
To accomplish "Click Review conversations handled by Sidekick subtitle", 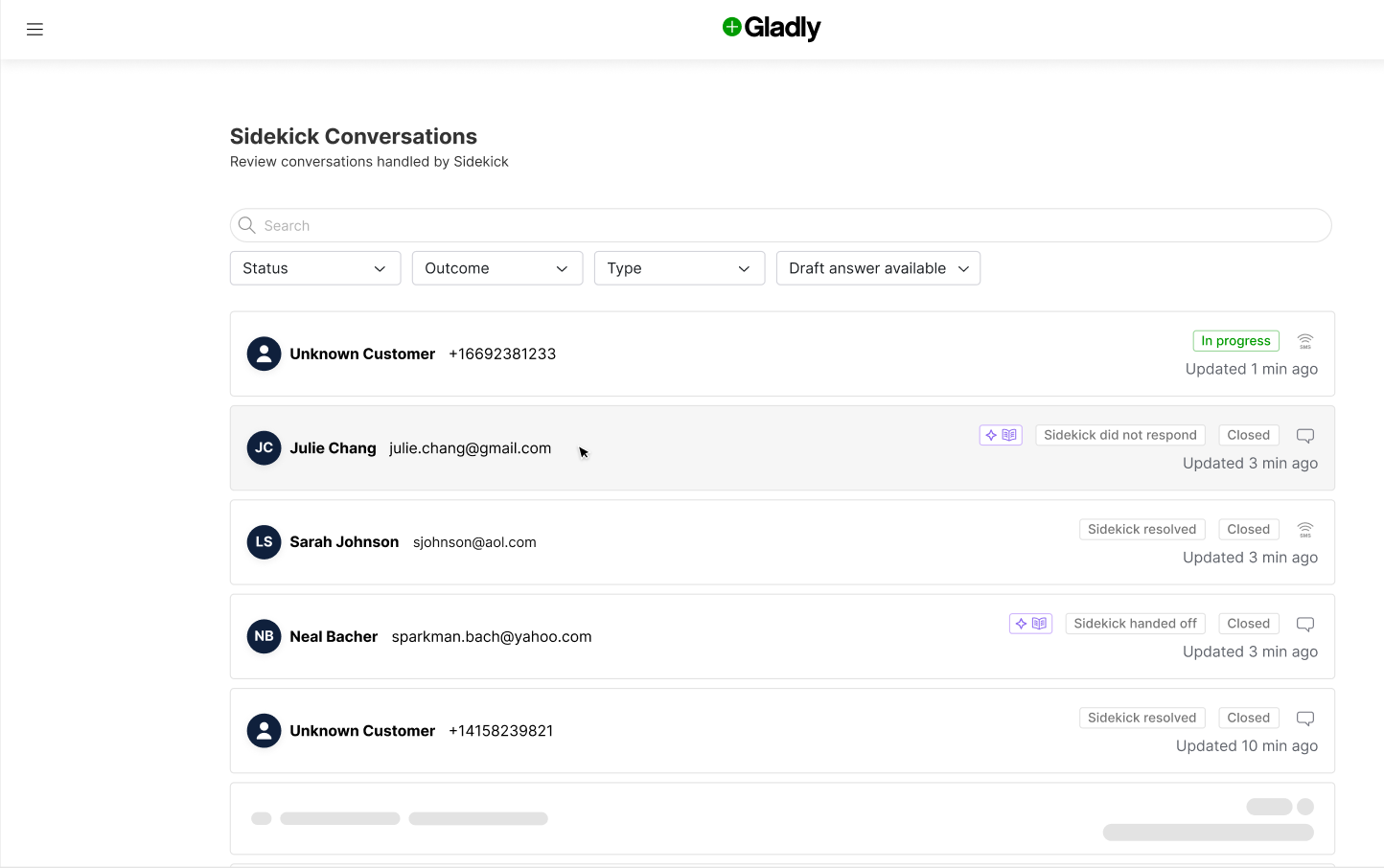I will pos(369,162).
